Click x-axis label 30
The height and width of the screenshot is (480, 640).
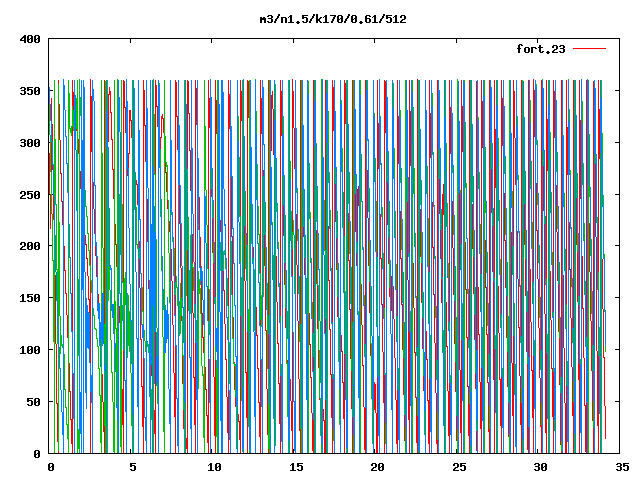pyautogui.click(x=541, y=467)
